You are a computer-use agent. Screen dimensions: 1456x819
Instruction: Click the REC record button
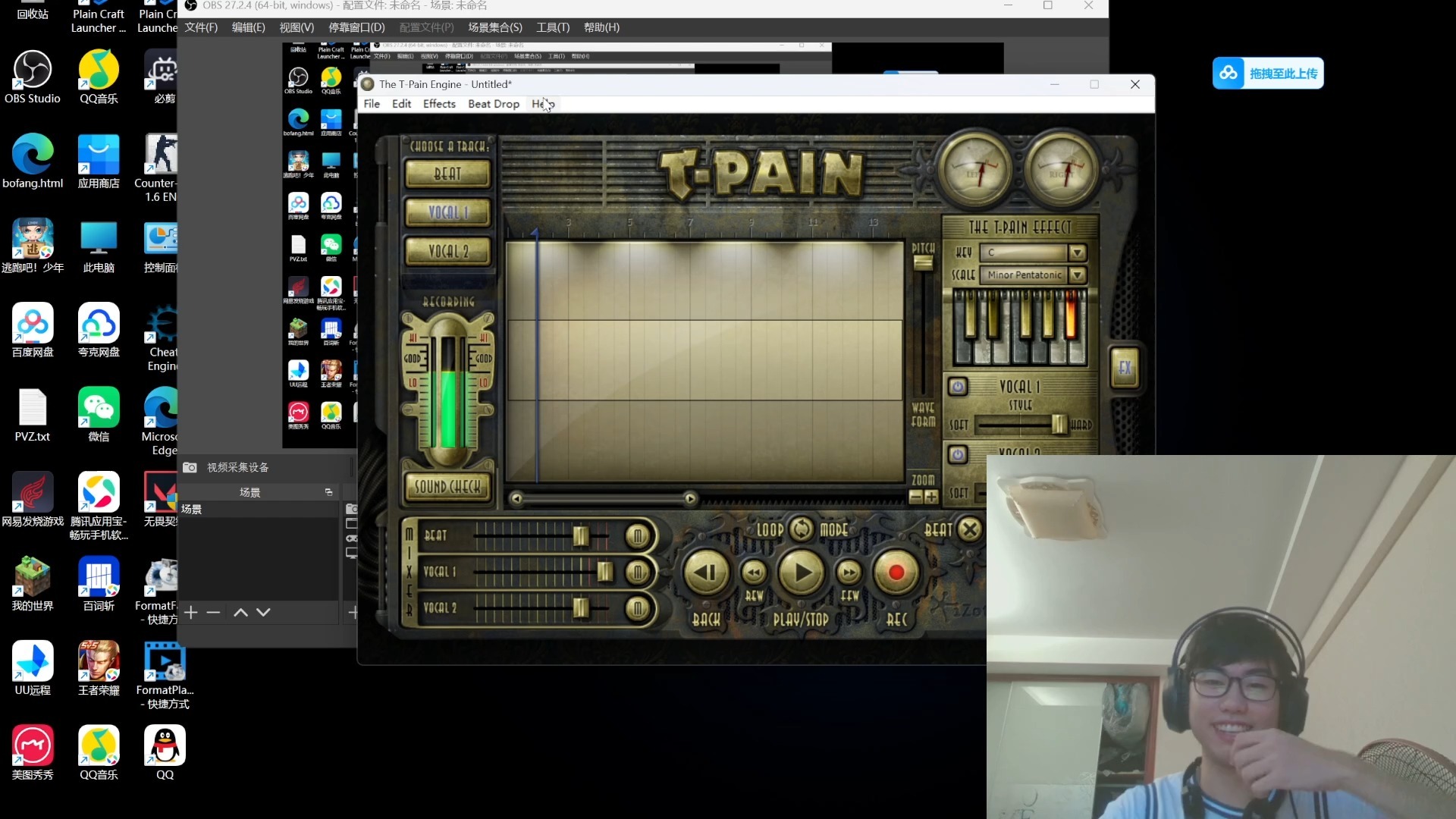coord(896,573)
